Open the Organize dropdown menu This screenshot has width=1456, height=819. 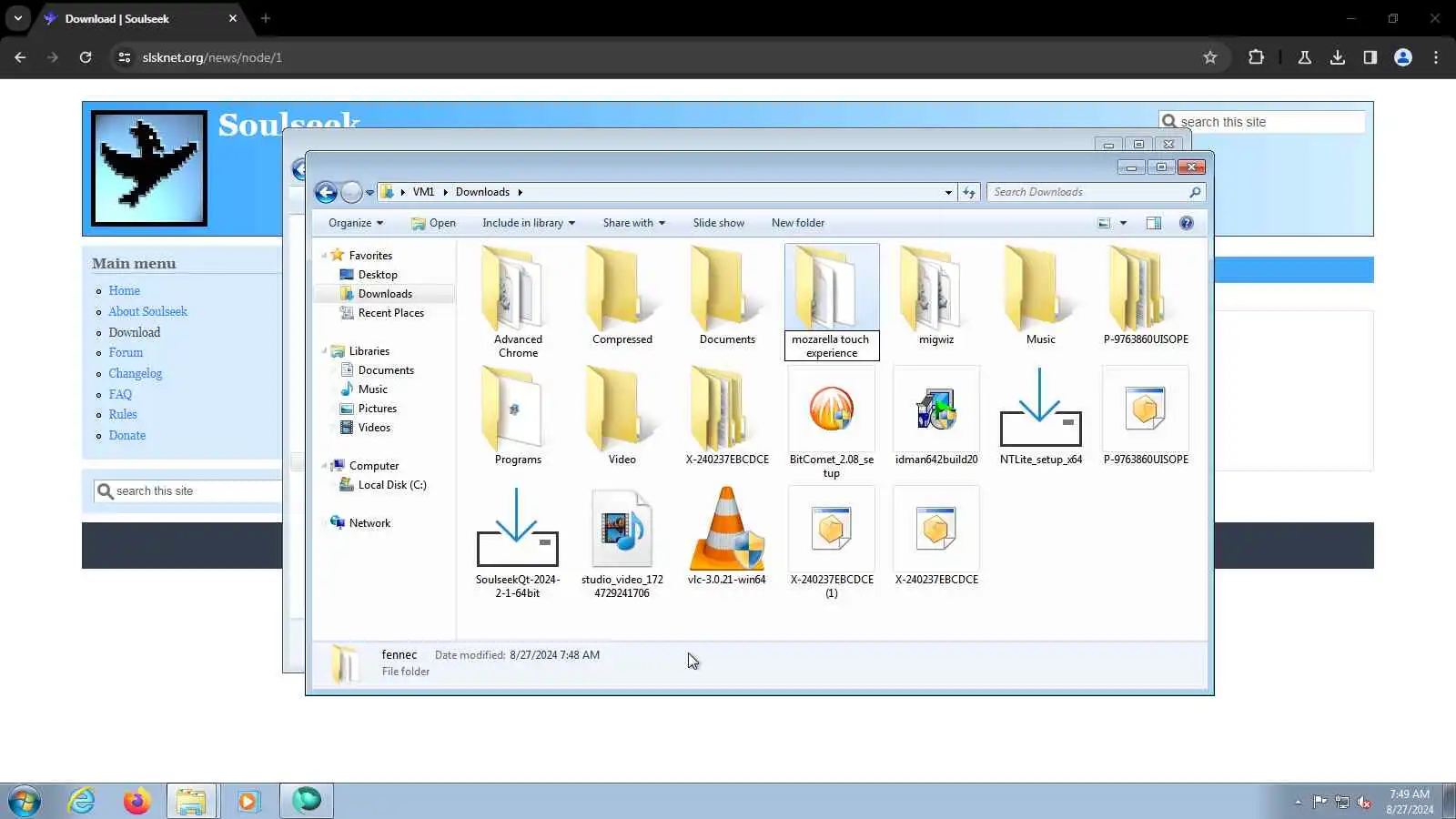[x=356, y=223]
